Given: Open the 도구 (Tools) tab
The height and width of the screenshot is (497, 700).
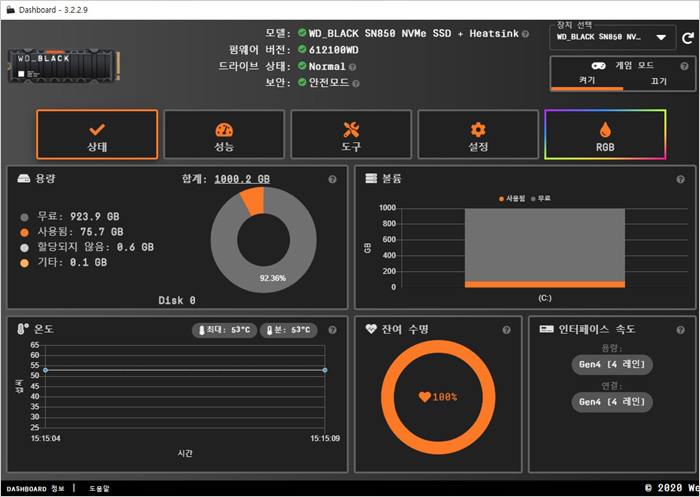Looking at the screenshot, I should [x=351, y=134].
